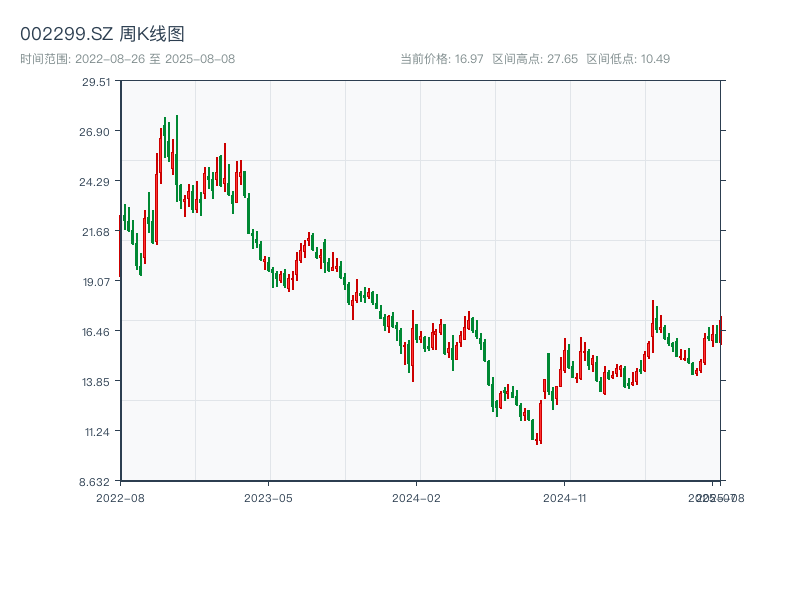800x600 pixels.
Task: Click the 19.07 y-axis price label
Action: 96,282
